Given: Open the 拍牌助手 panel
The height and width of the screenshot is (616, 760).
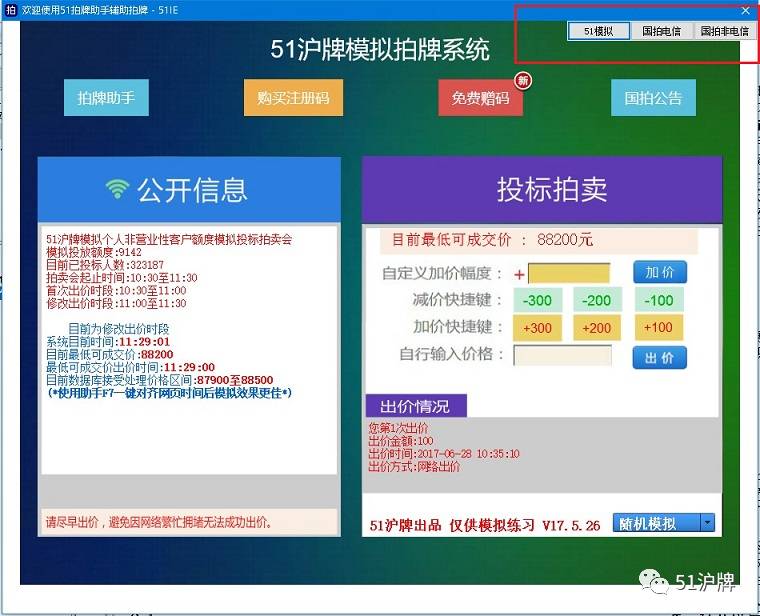Looking at the screenshot, I should 106,98.
